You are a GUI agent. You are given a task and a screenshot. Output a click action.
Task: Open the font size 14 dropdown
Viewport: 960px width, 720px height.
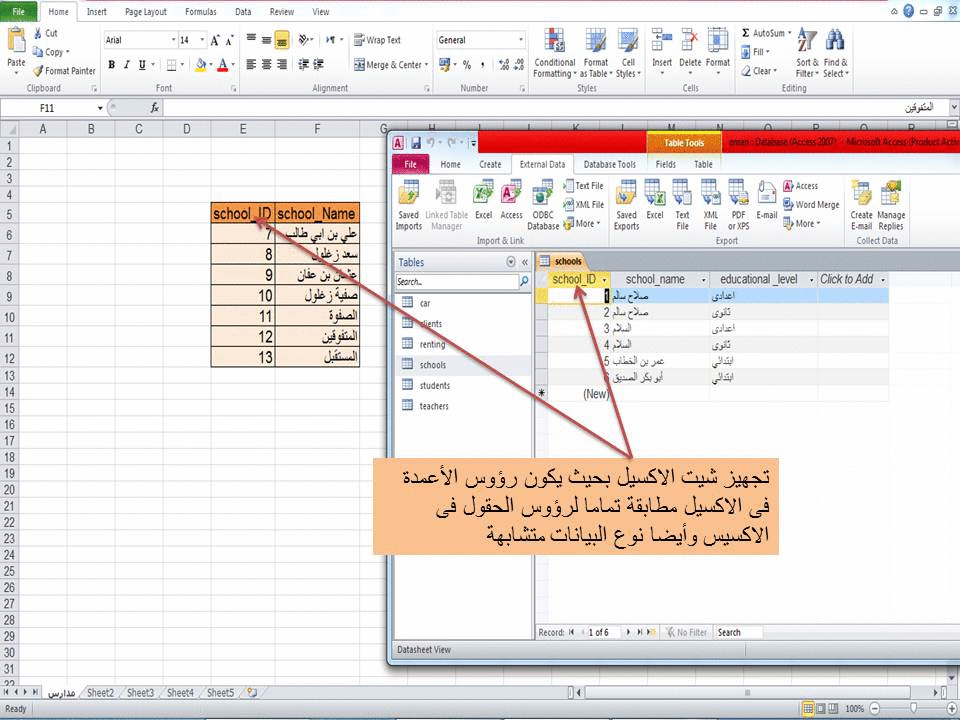pyautogui.click(x=202, y=40)
